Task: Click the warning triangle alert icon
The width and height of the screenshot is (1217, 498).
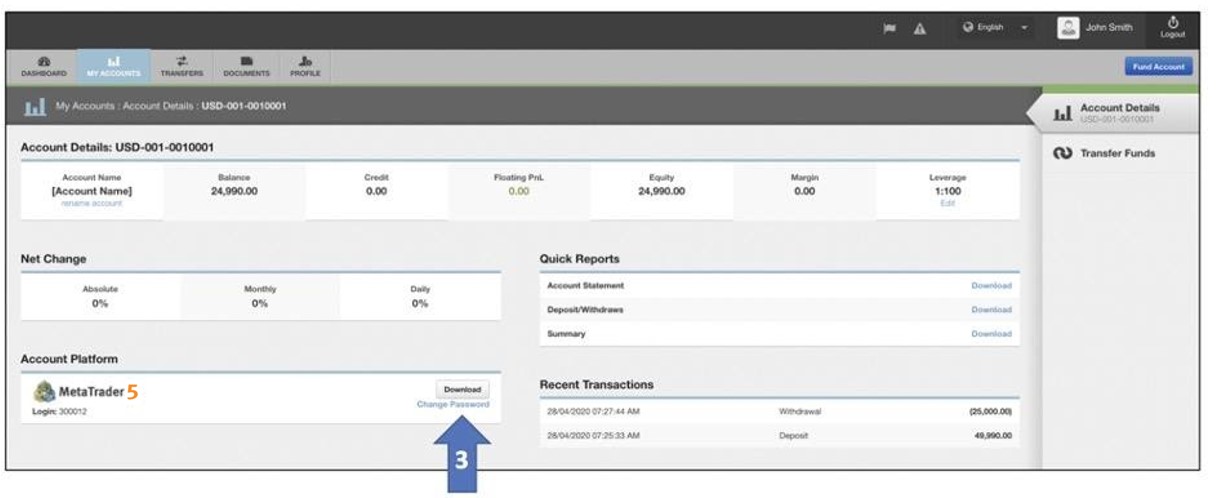Action: [919, 29]
